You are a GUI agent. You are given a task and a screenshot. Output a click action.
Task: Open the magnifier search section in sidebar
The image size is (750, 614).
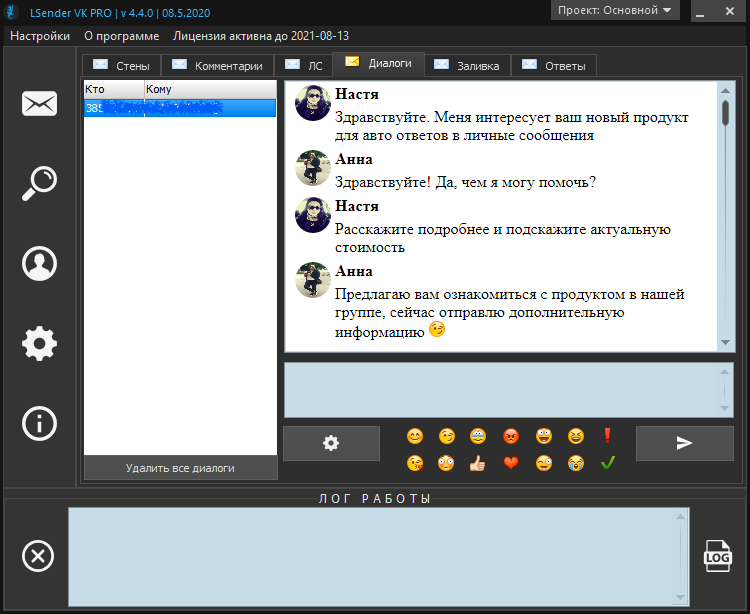coord(39,183)
